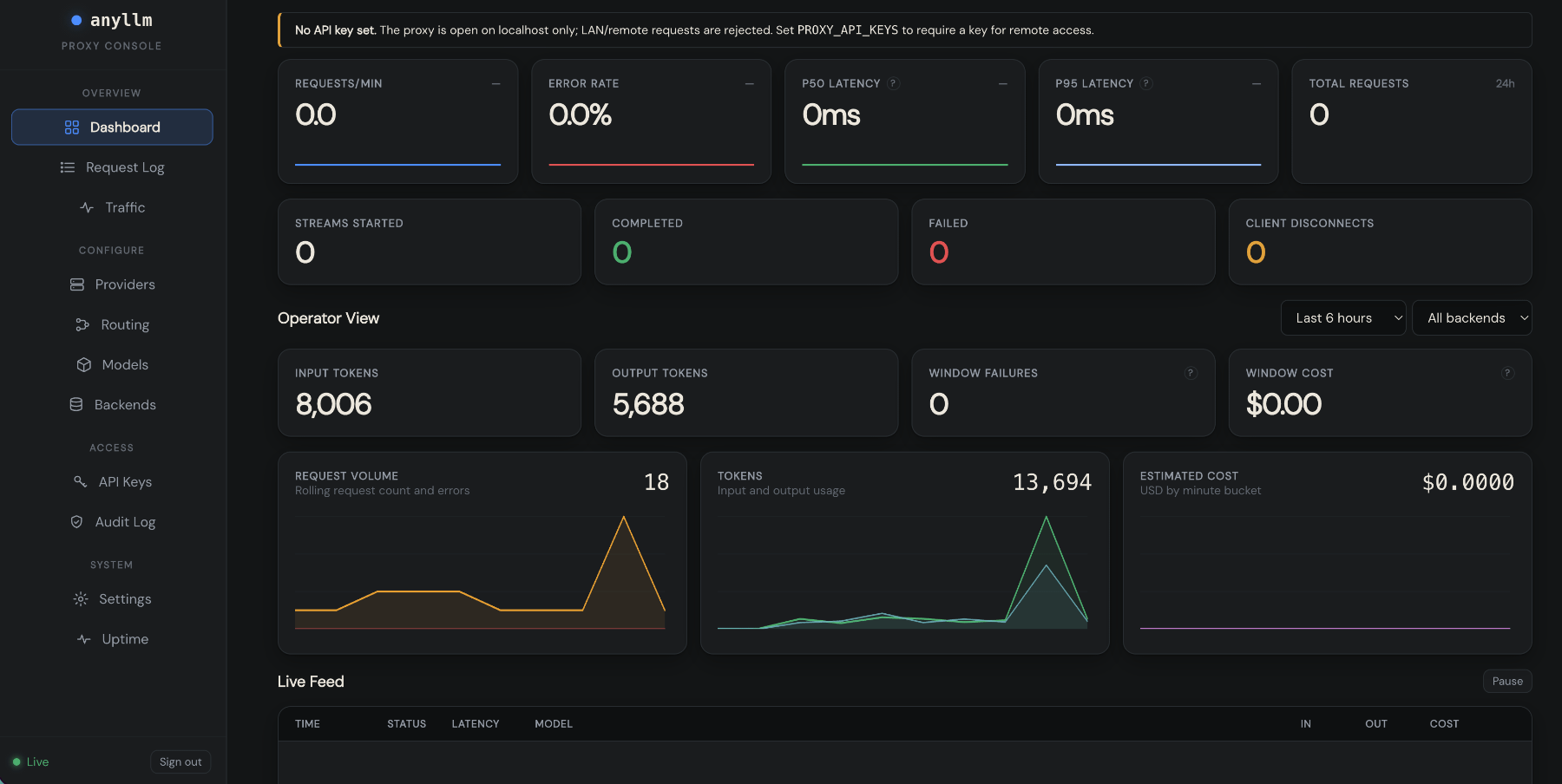Click the Window Cost help icon
1562x784 pixels.
(1508, 373)
